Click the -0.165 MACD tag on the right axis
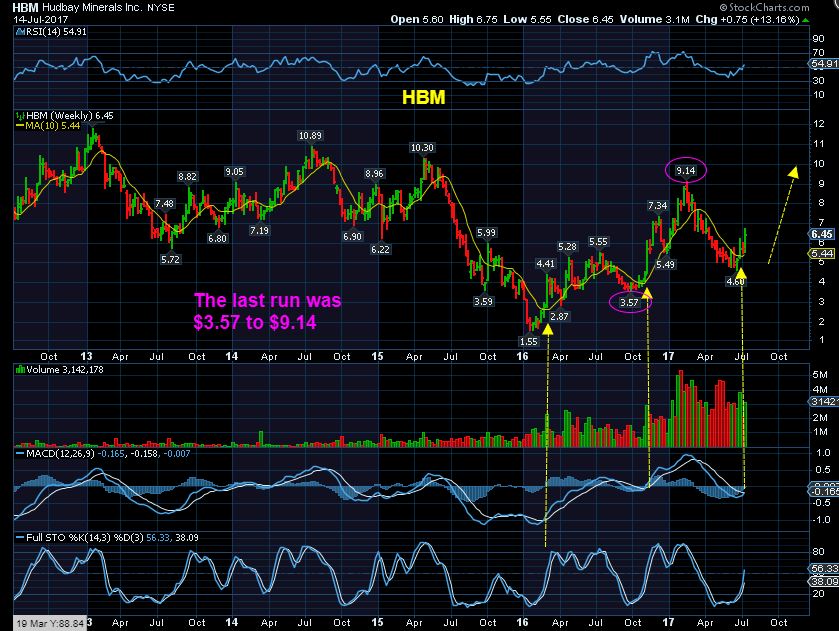The width and height of the screenshot is (839, 631). click(825, 491)
